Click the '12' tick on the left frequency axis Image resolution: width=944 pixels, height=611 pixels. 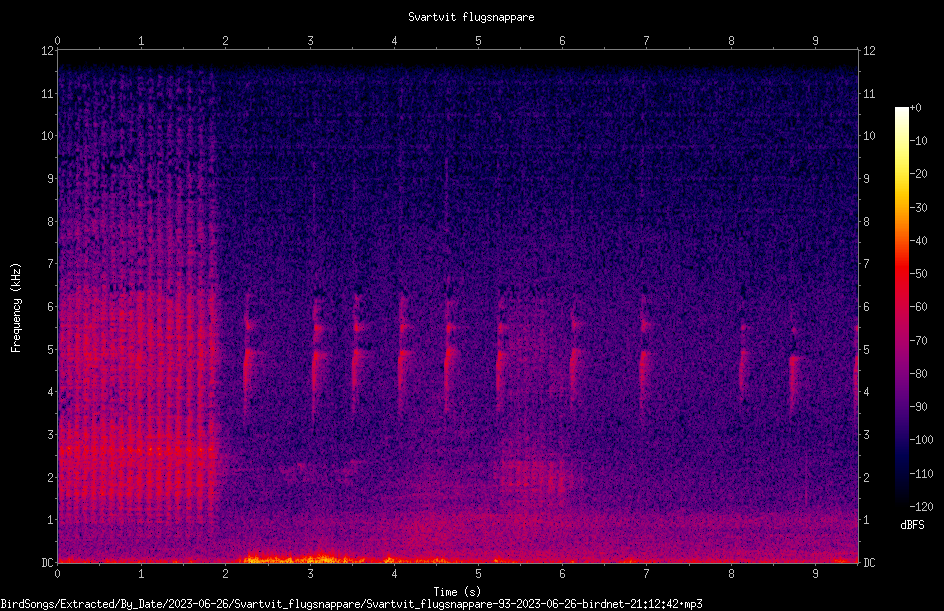(47, 51)
